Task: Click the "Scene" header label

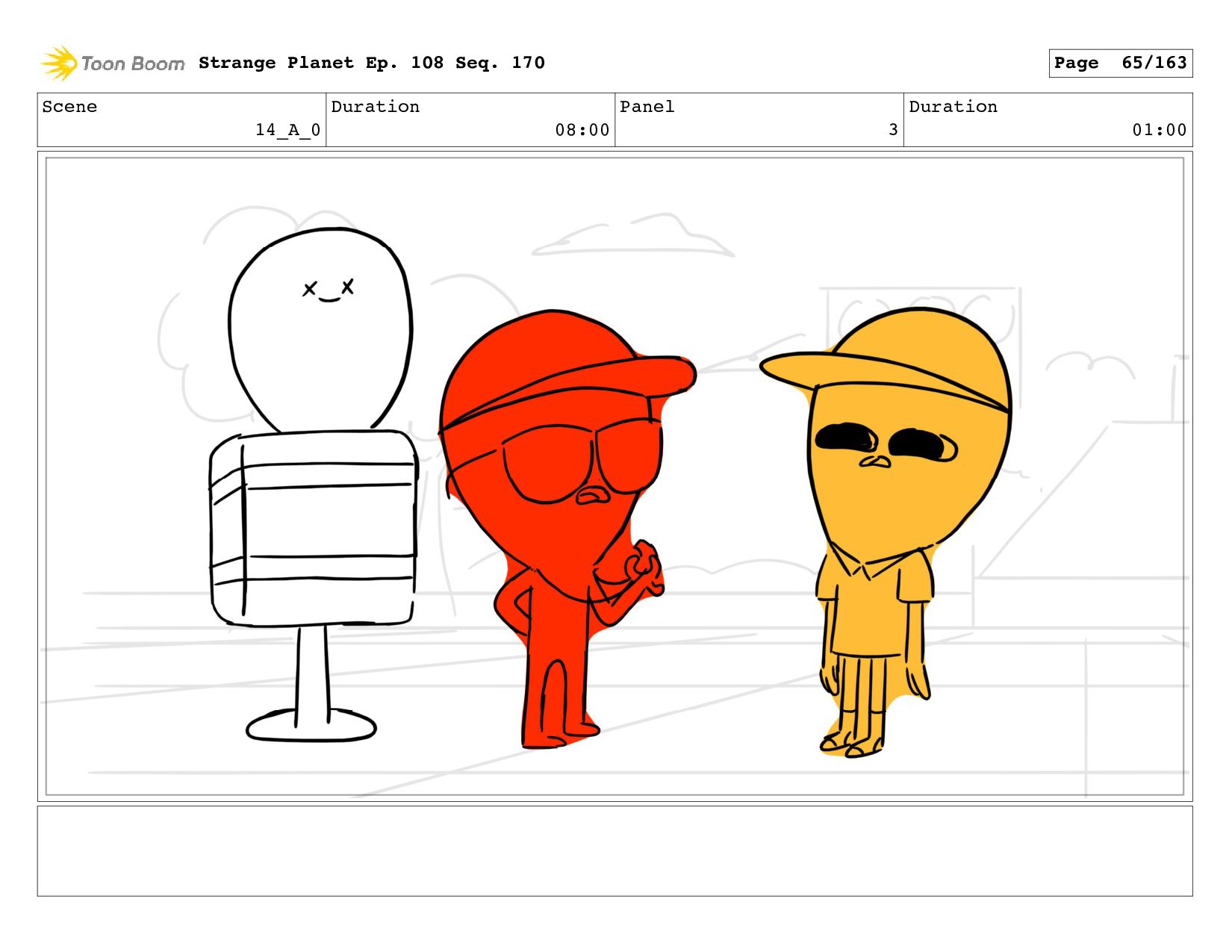Action: 69,107
